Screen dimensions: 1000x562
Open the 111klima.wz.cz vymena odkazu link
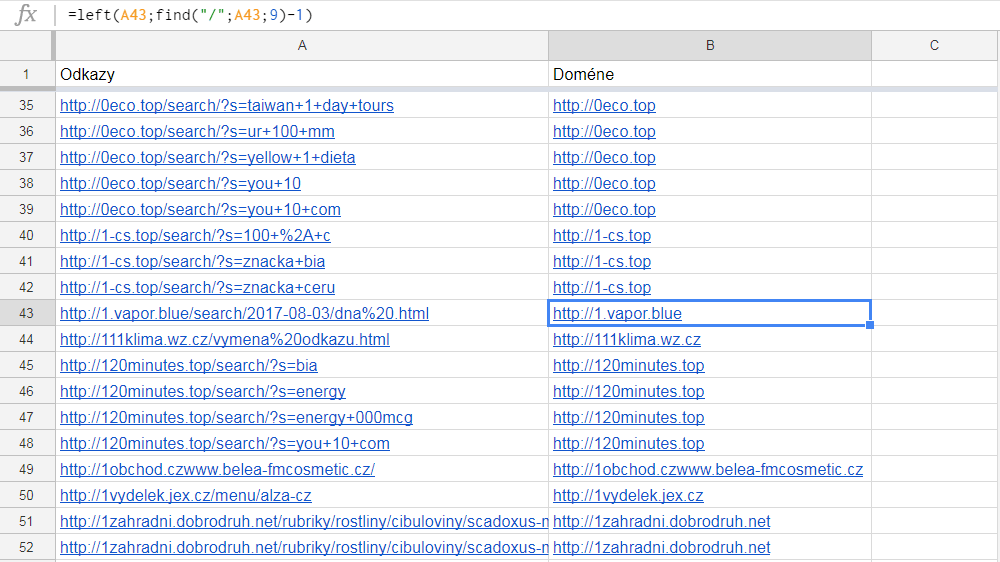point(225,339)
